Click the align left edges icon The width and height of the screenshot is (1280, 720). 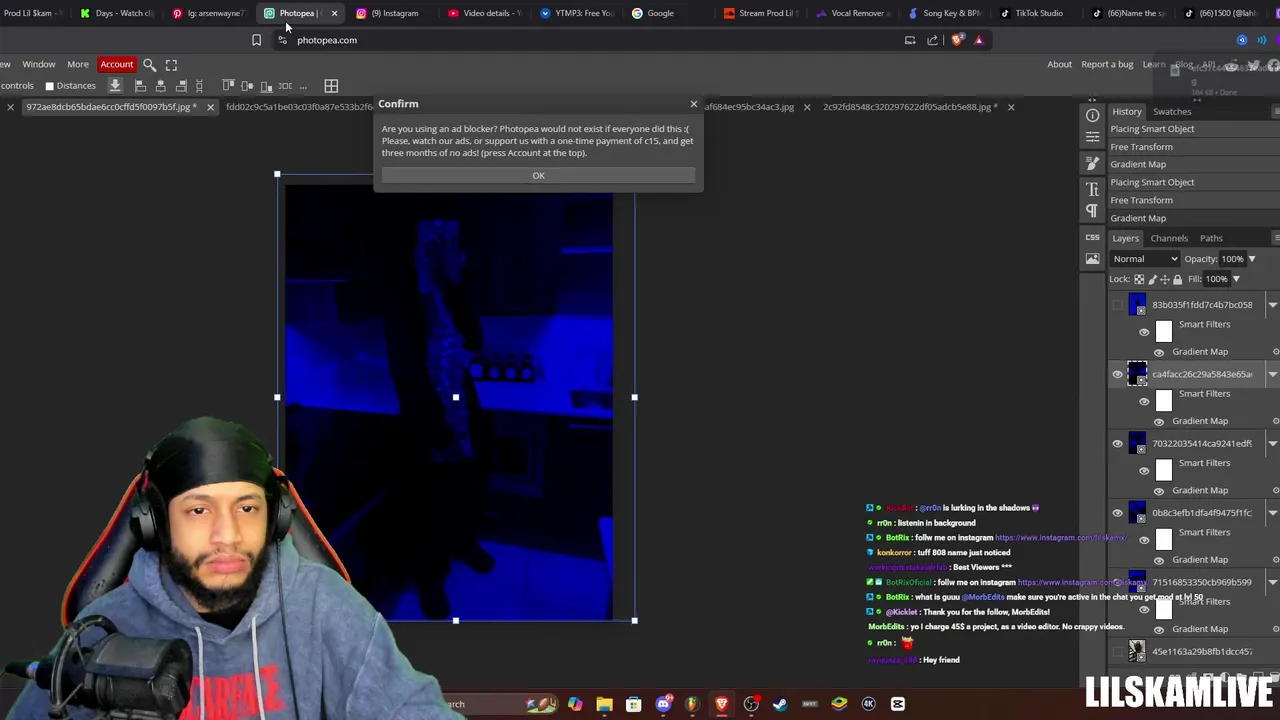coord(140,86)
